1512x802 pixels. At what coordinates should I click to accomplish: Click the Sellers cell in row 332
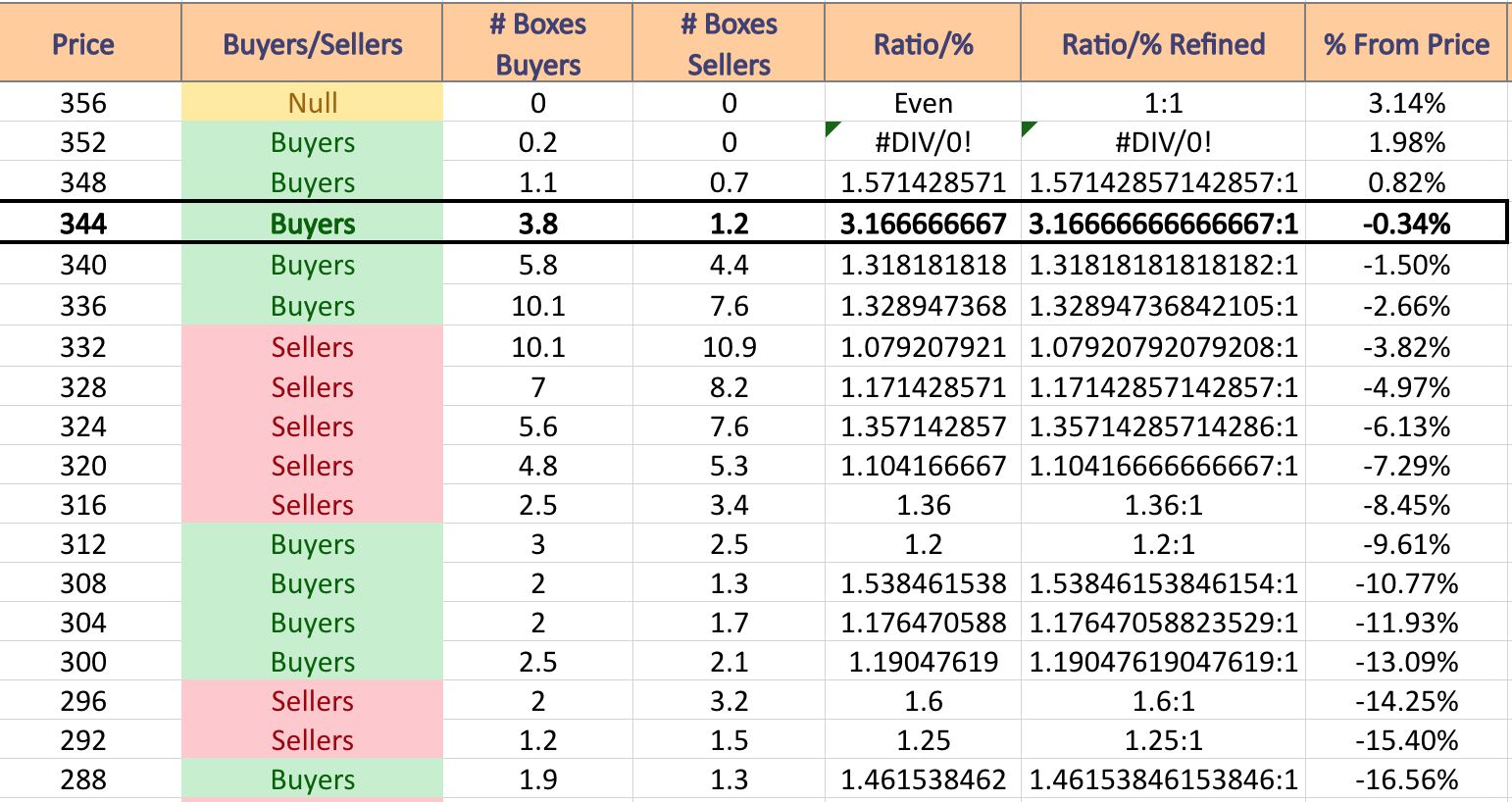click(312, 347)
